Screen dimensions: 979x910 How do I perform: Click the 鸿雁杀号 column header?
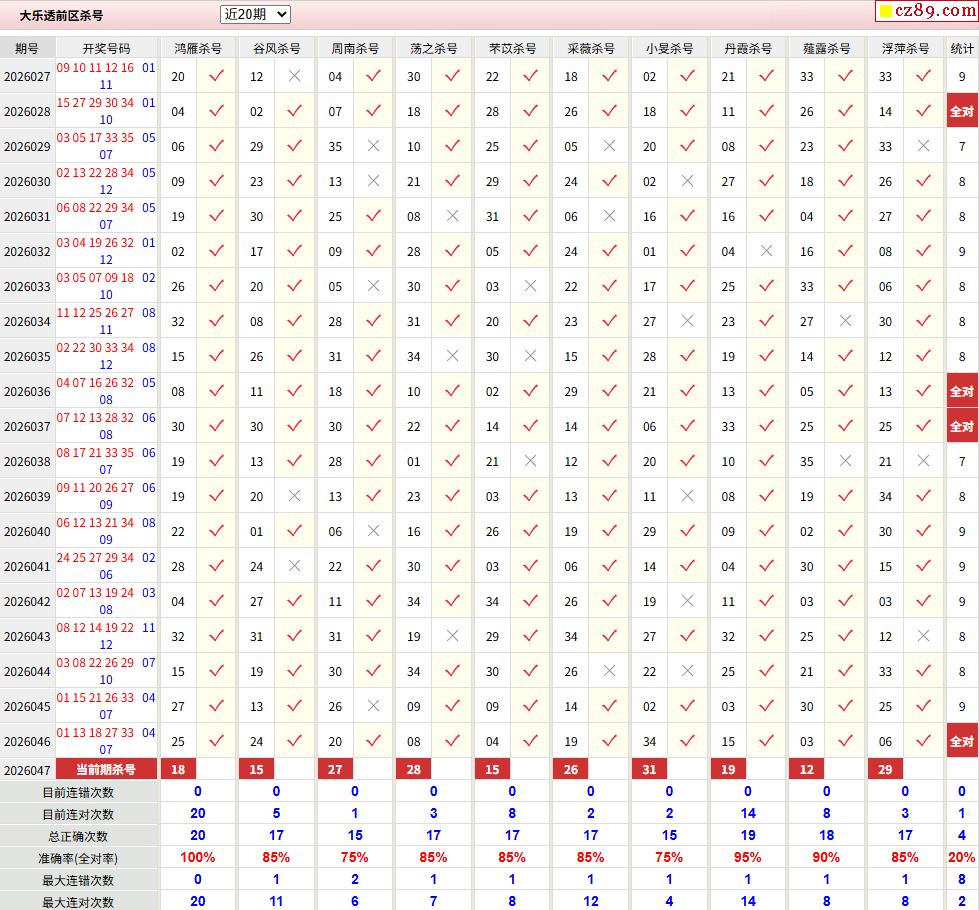(198, 48)
